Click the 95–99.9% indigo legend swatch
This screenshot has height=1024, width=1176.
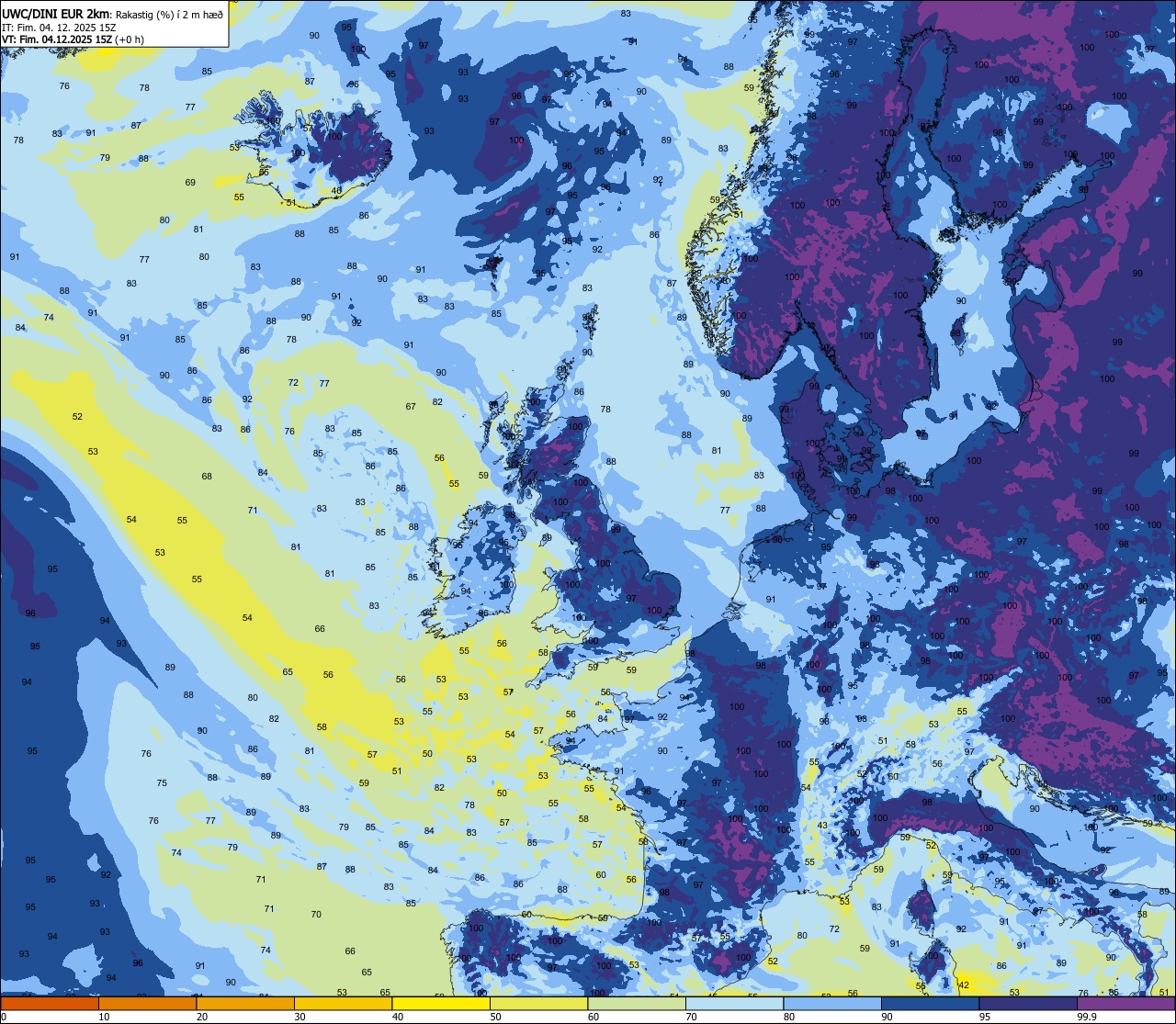tap(1028, 1003)
